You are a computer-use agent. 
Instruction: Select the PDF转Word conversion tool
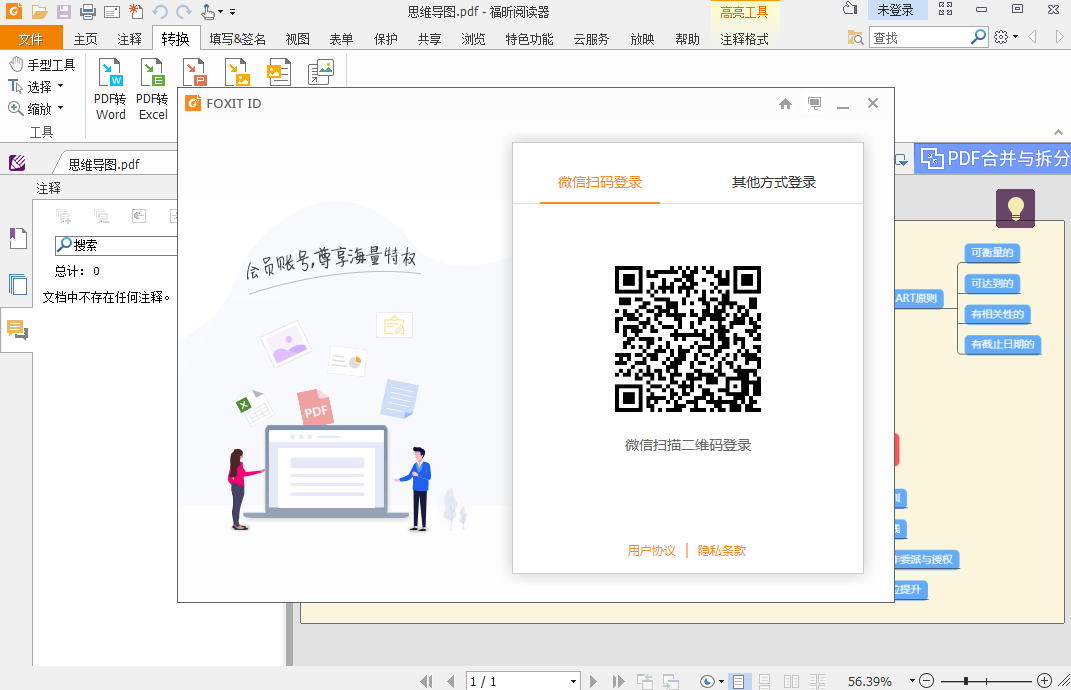click(110, 88)
